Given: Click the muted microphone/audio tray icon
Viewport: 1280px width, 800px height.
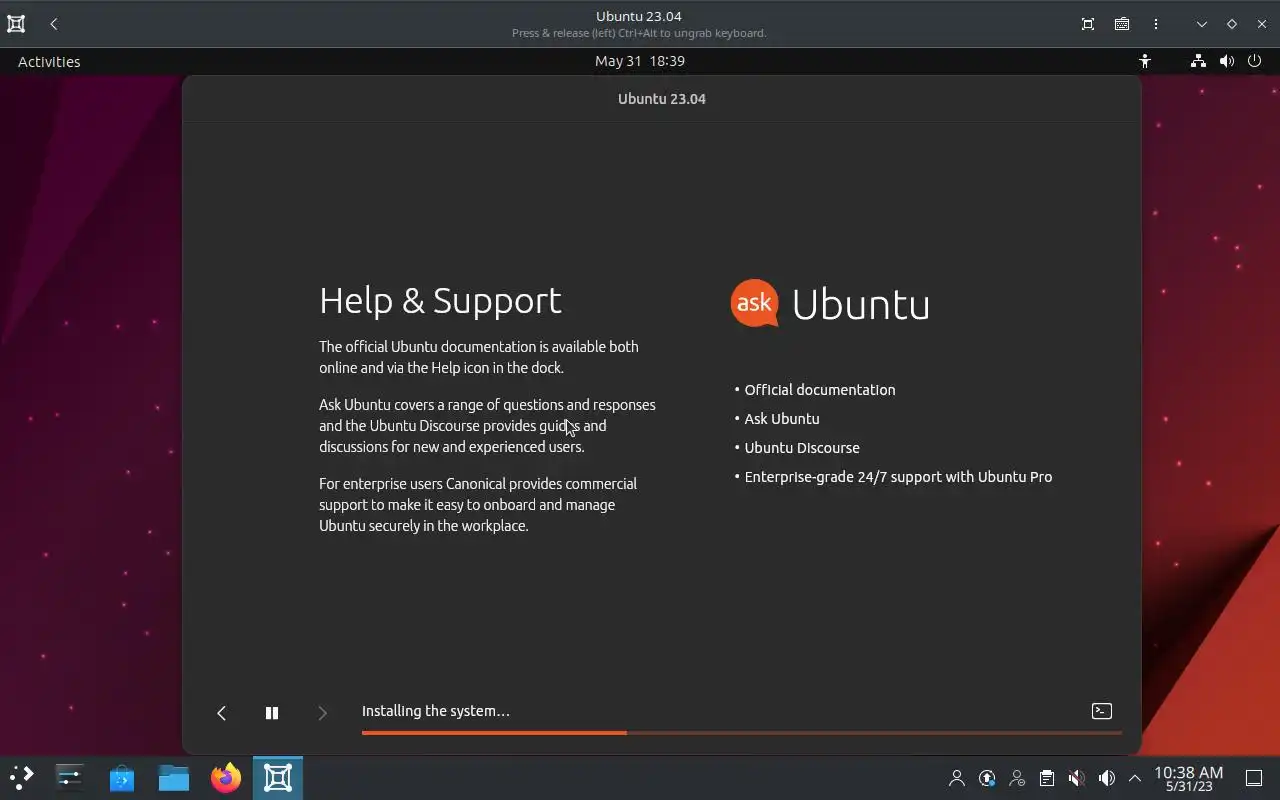Looking at the screenshot, I should [x=1076, y=778].
